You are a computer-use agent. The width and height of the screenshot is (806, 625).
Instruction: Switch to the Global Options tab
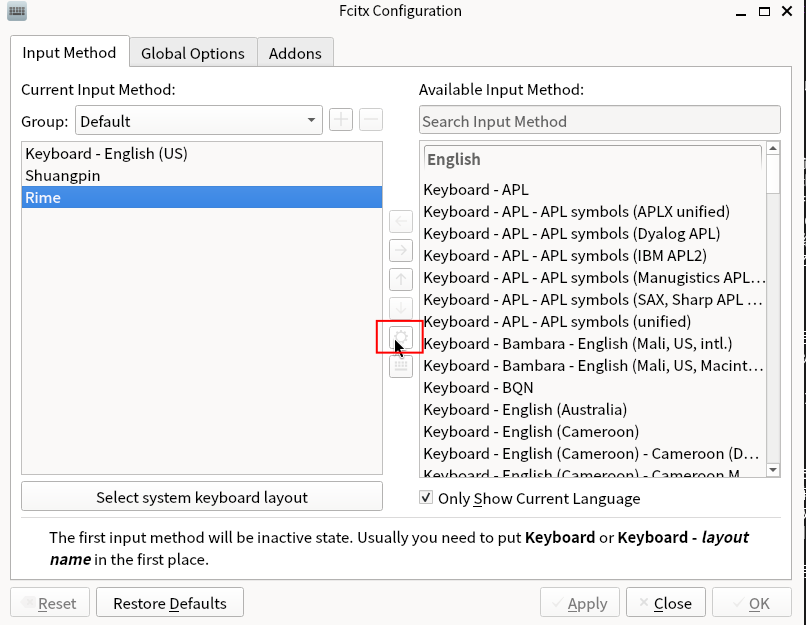pyautogui.click(x=192, y=53)
